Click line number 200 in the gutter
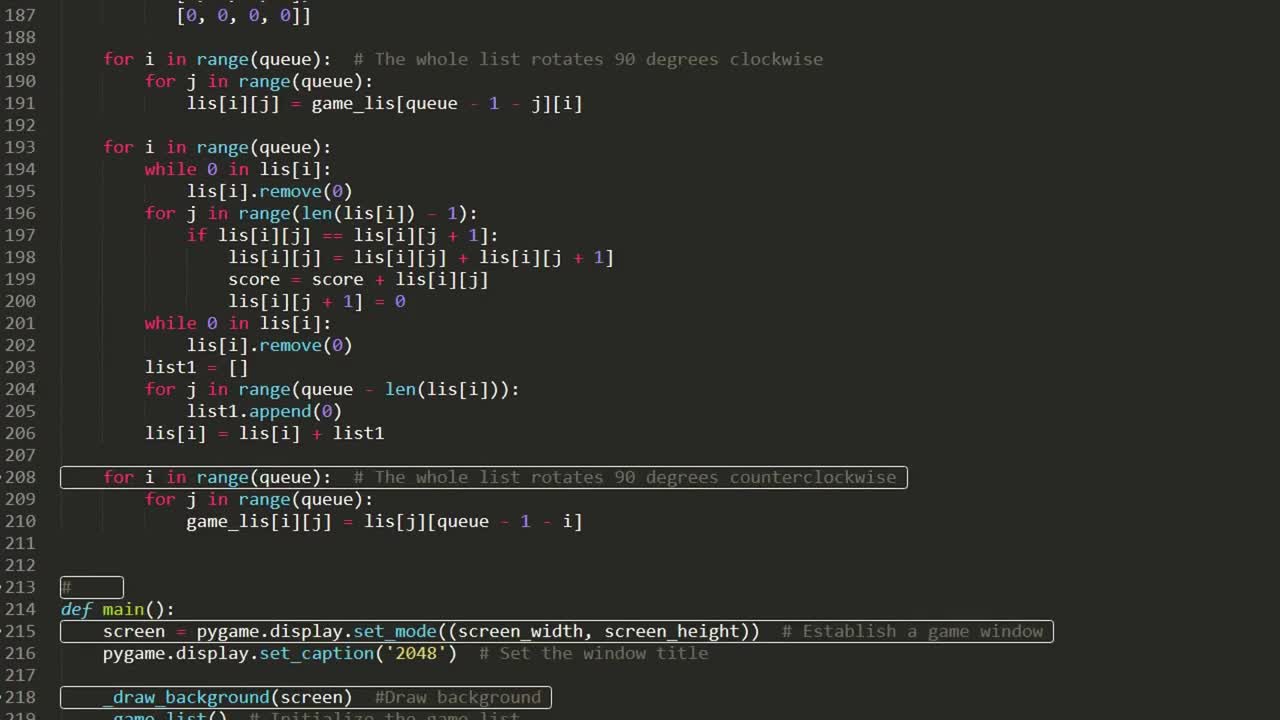The width and height of the screenshot is (1280, 720). (20, 301)
